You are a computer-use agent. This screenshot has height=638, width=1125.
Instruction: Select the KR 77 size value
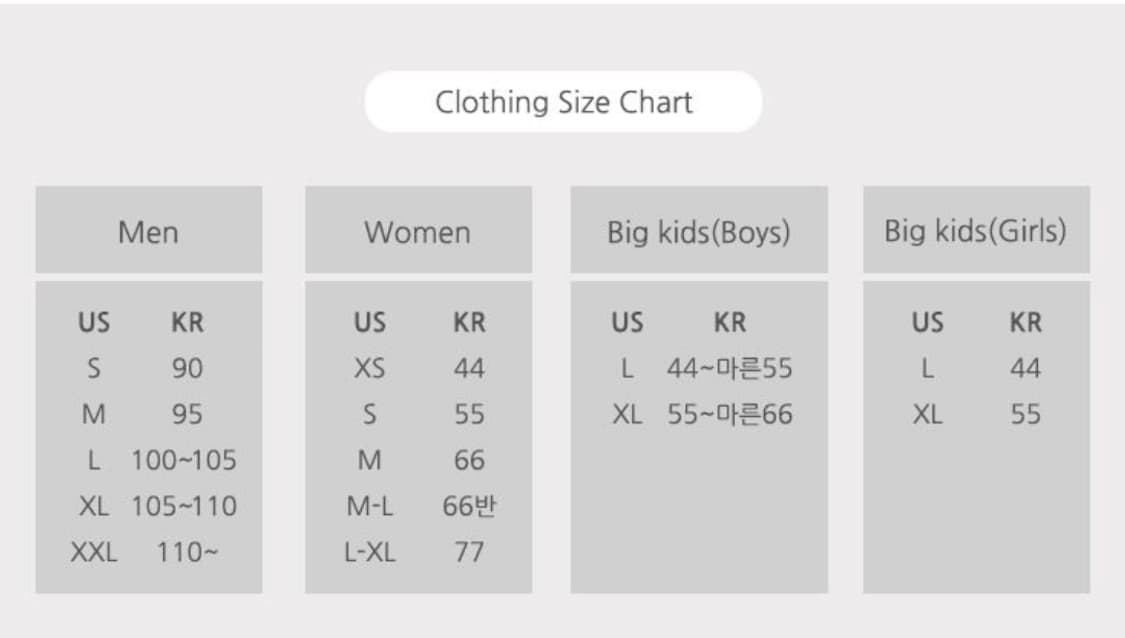tap(469, 551)
